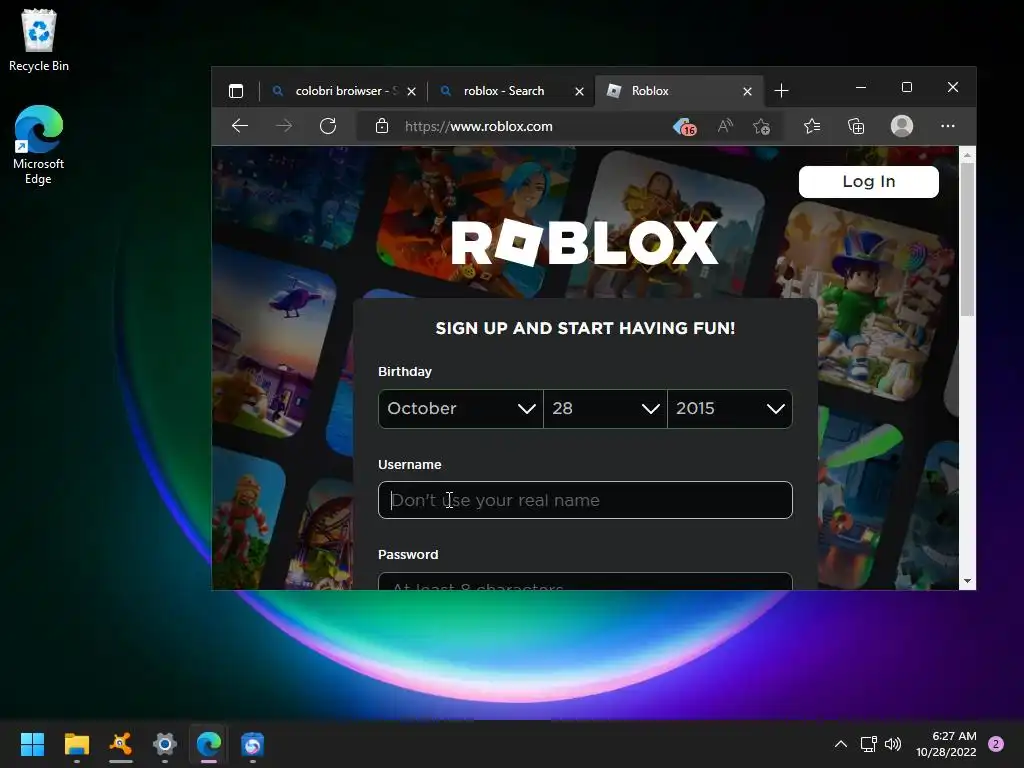This screenshot has width=1024, height=768.
Task: Focus the Password input field
Action: [585, 581]
